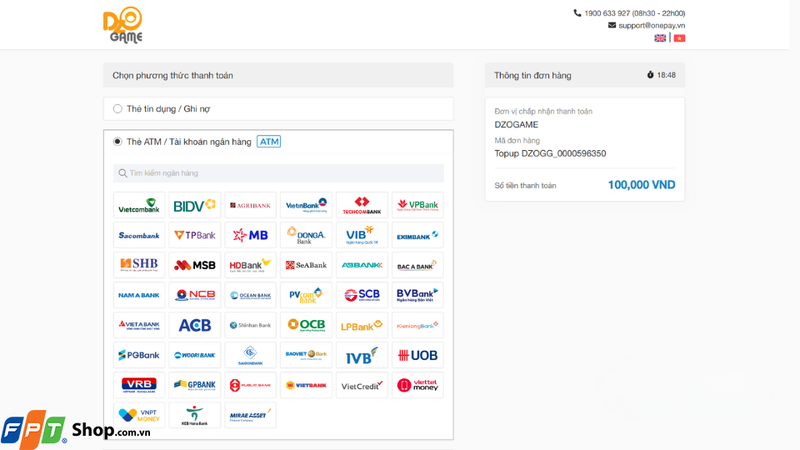
Task: Choose VietCredit for payment
Action: (x=362, y=385)
